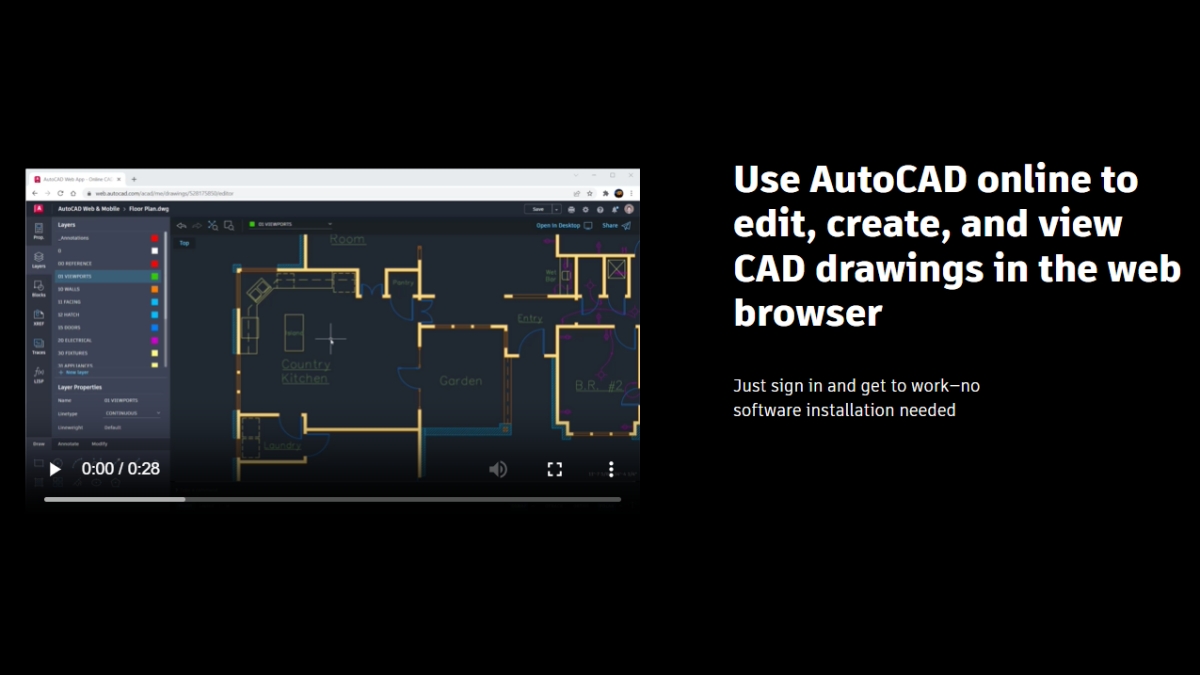Enter fullscreen for the video
The width and height of the screenshot is (1200, 675).
[554, 468]
